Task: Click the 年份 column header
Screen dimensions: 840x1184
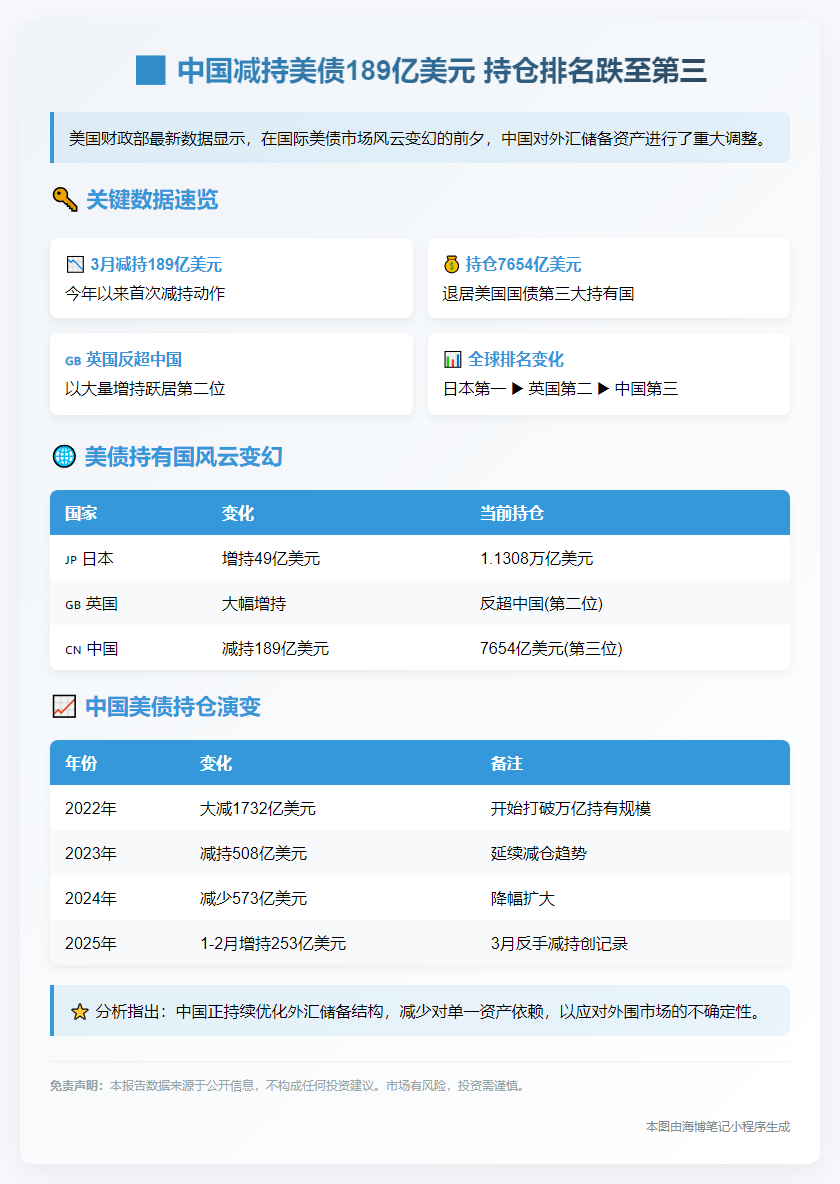Action: pos(81,763)
